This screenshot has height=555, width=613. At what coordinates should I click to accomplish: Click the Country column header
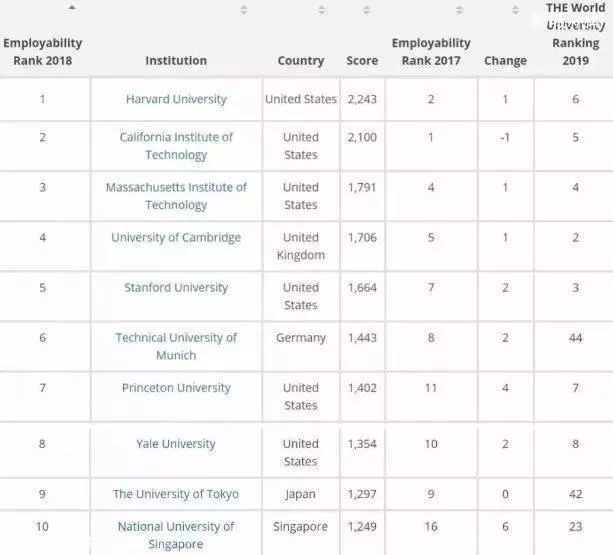click(x=301, y=61)
